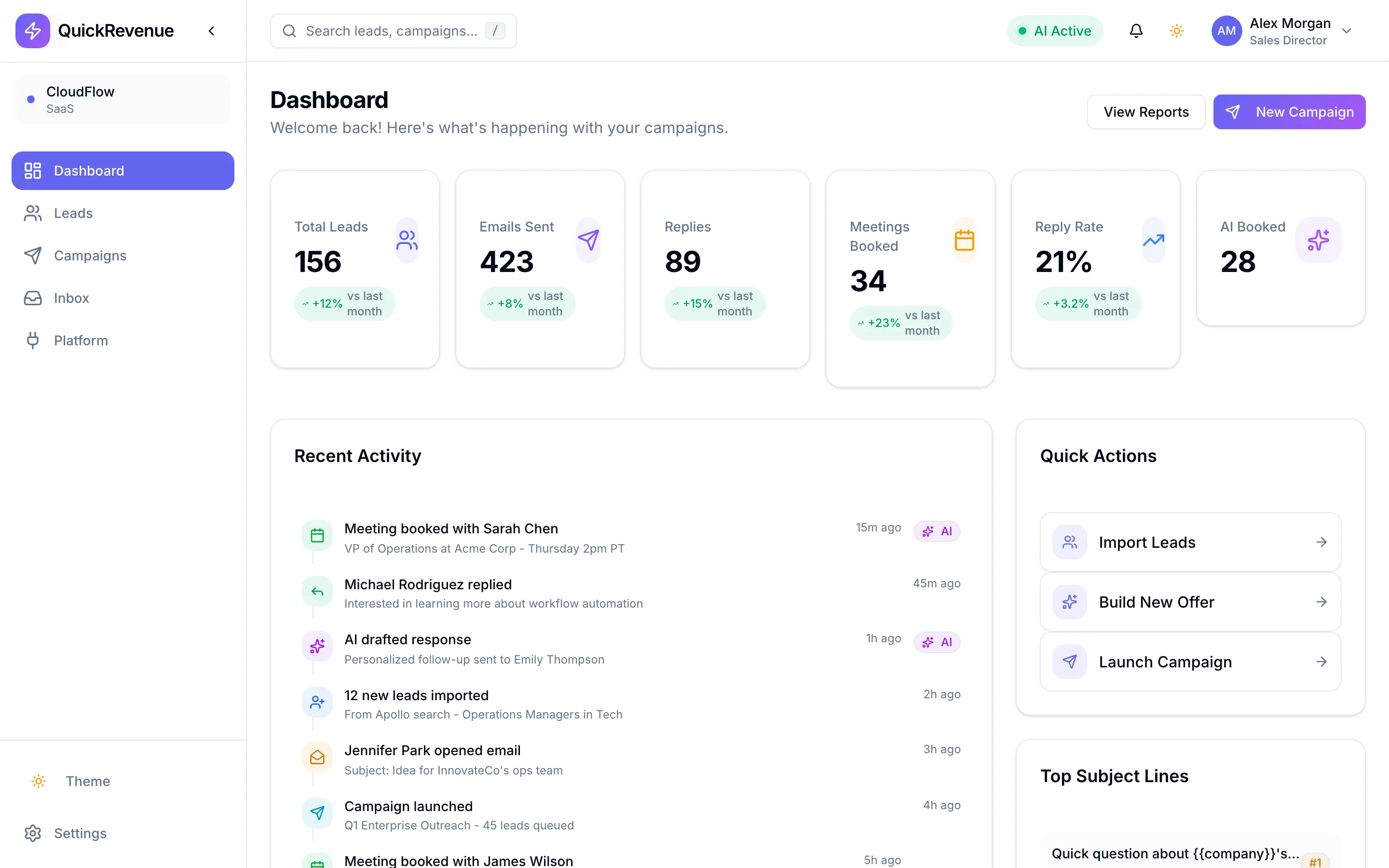Click the Replies card showing 89

click(x=725, y=269)
